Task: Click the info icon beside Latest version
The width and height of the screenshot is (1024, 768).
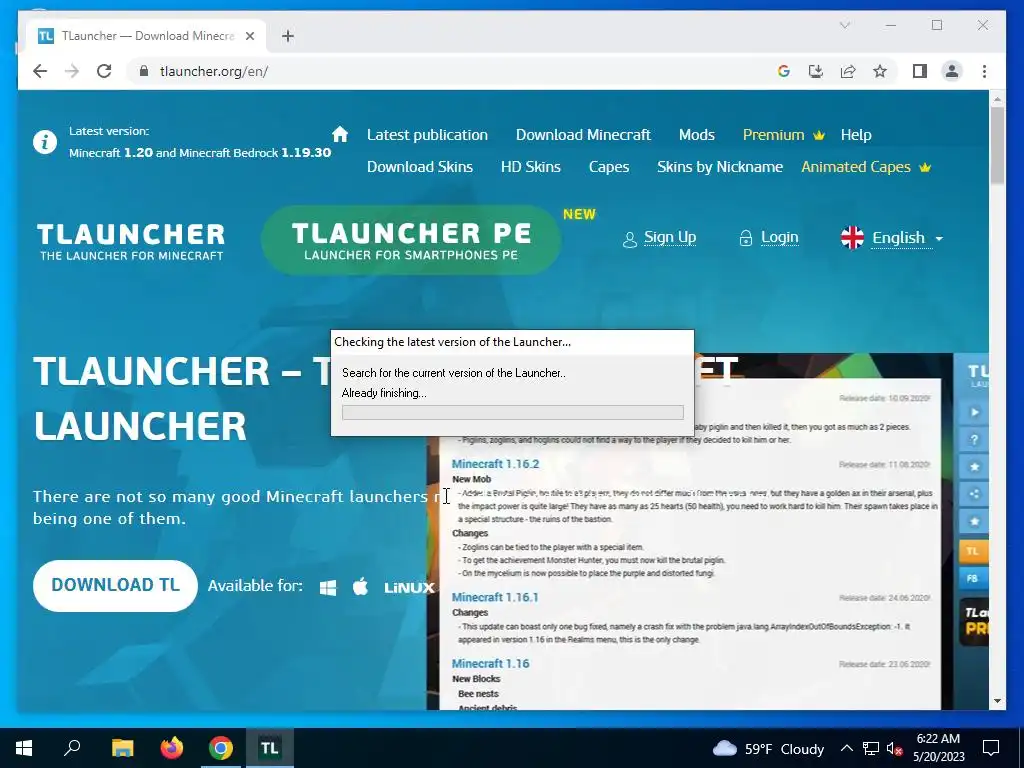Action: point(45,142)
